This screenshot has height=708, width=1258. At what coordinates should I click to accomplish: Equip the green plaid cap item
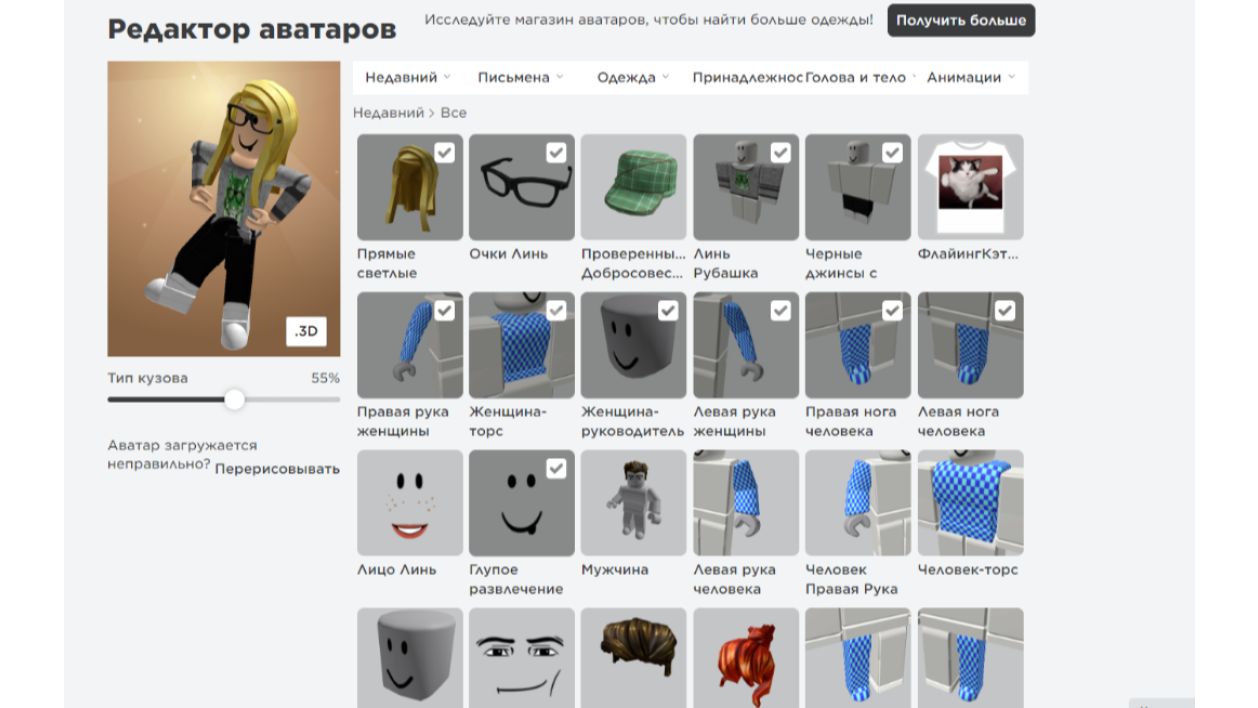[634, 187]
